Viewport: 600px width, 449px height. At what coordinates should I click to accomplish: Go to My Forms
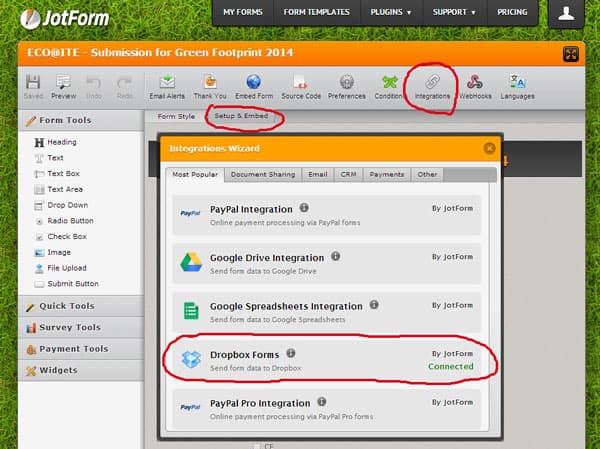coord(243,12)
